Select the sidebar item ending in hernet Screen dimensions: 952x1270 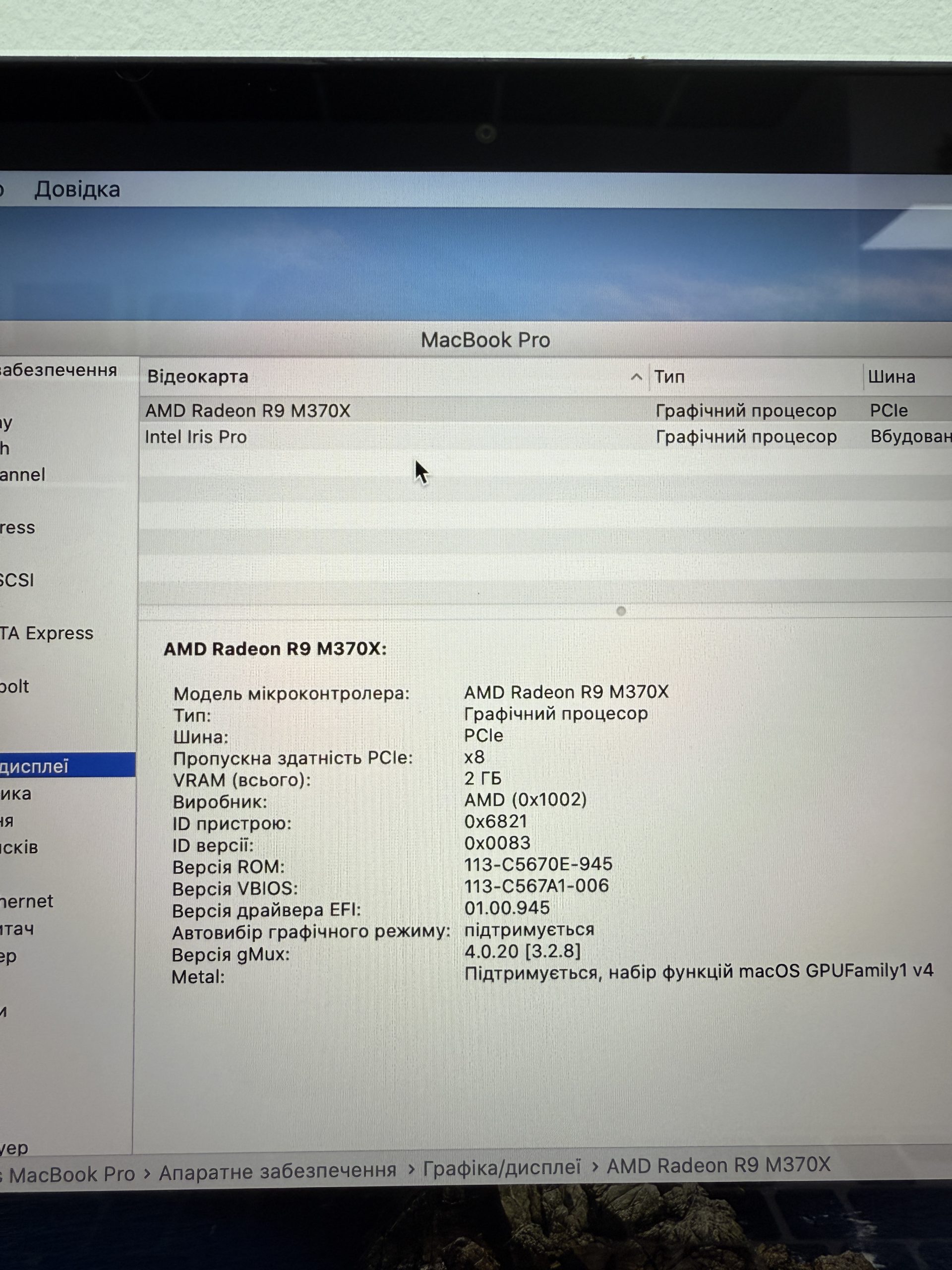[26, 901]
